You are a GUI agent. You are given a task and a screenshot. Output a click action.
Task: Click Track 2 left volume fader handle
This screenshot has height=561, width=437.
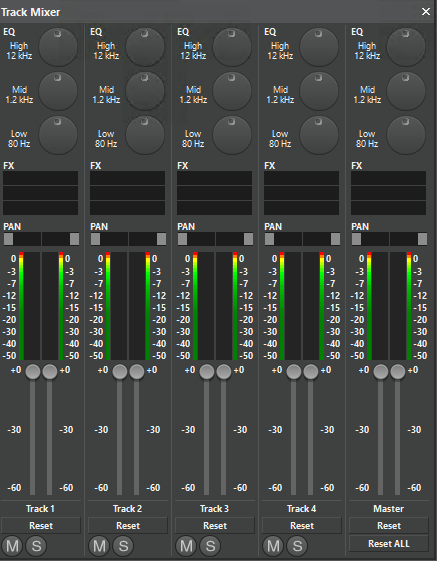coord(120,372)
